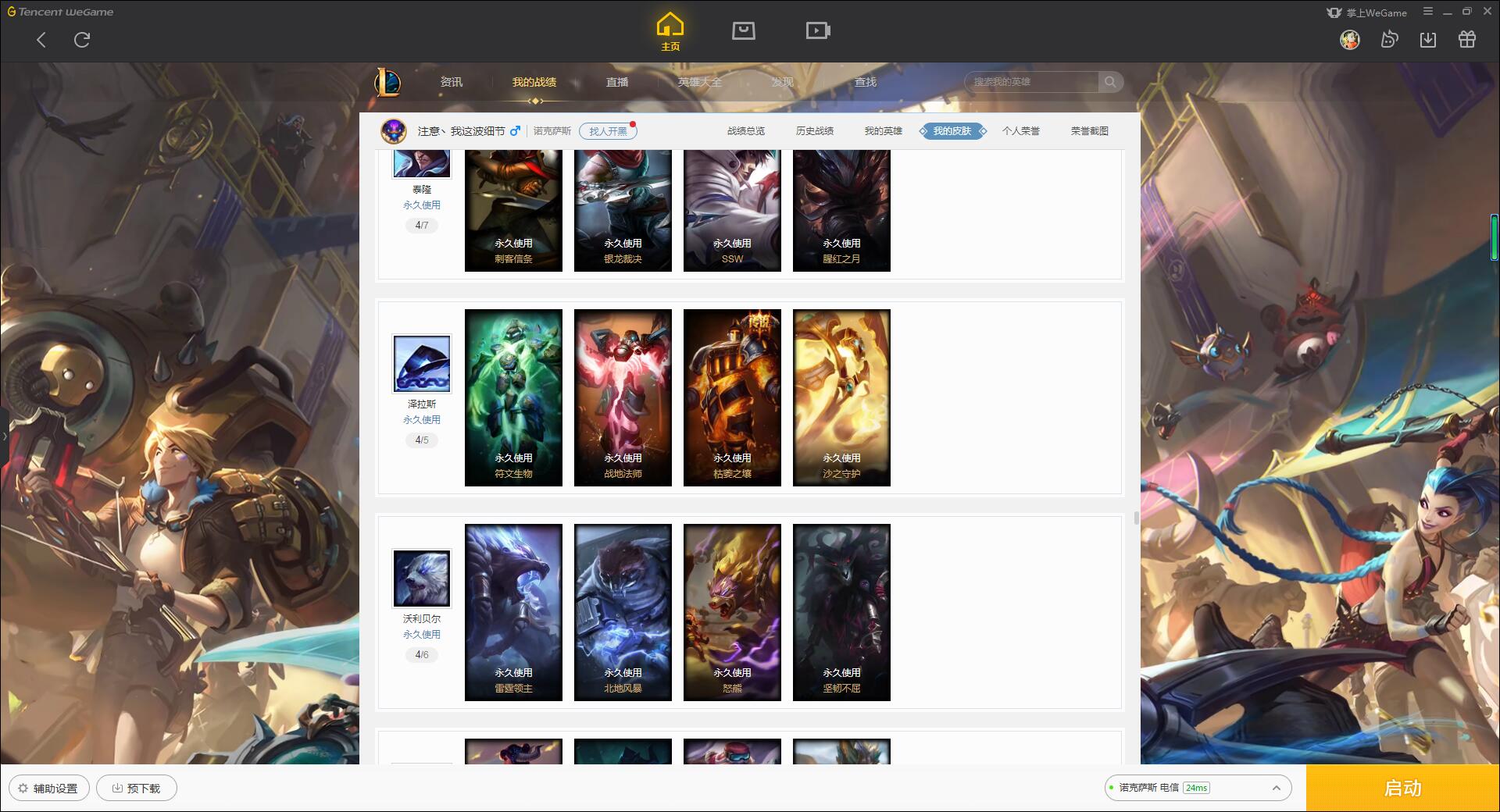Click the 4/7 skin count for 泰隆
The width and height of the screenshot is (1500, 812).
[422, 226]
